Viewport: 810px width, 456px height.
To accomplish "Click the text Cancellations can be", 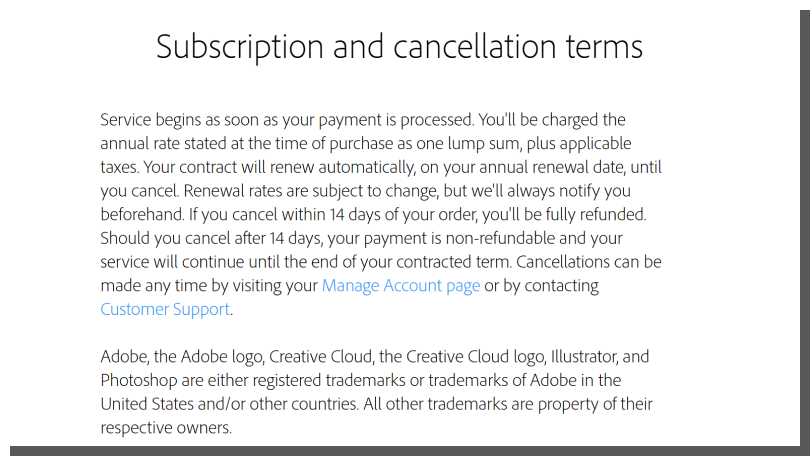I will pyautogui.click(x=589, y=262).
